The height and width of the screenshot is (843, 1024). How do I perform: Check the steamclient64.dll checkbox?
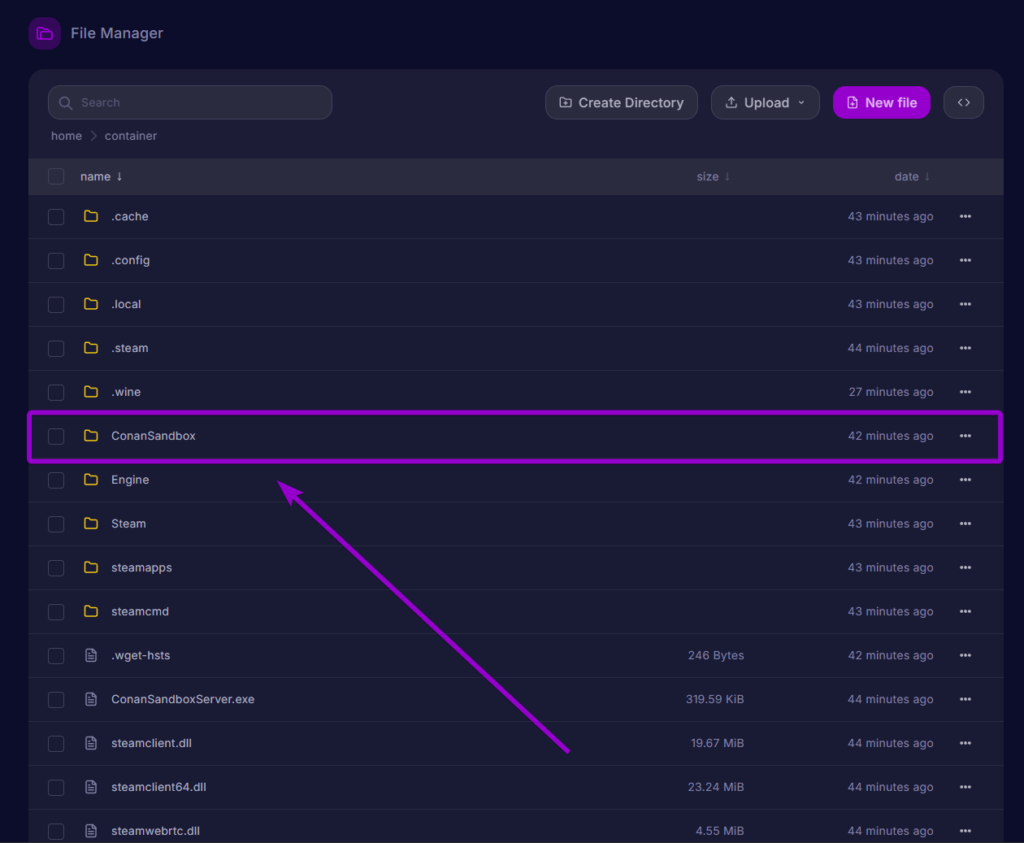click(x=56, y=787)
